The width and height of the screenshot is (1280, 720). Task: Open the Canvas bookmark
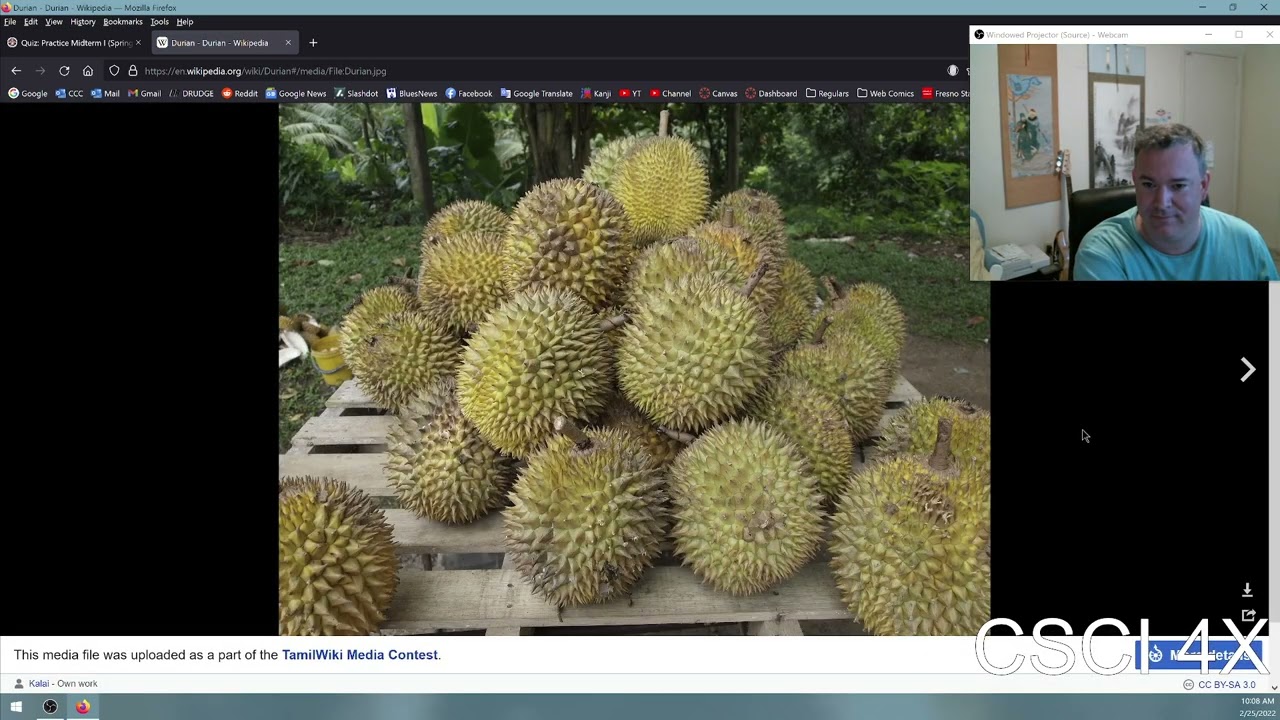click(x=718, y=94)
